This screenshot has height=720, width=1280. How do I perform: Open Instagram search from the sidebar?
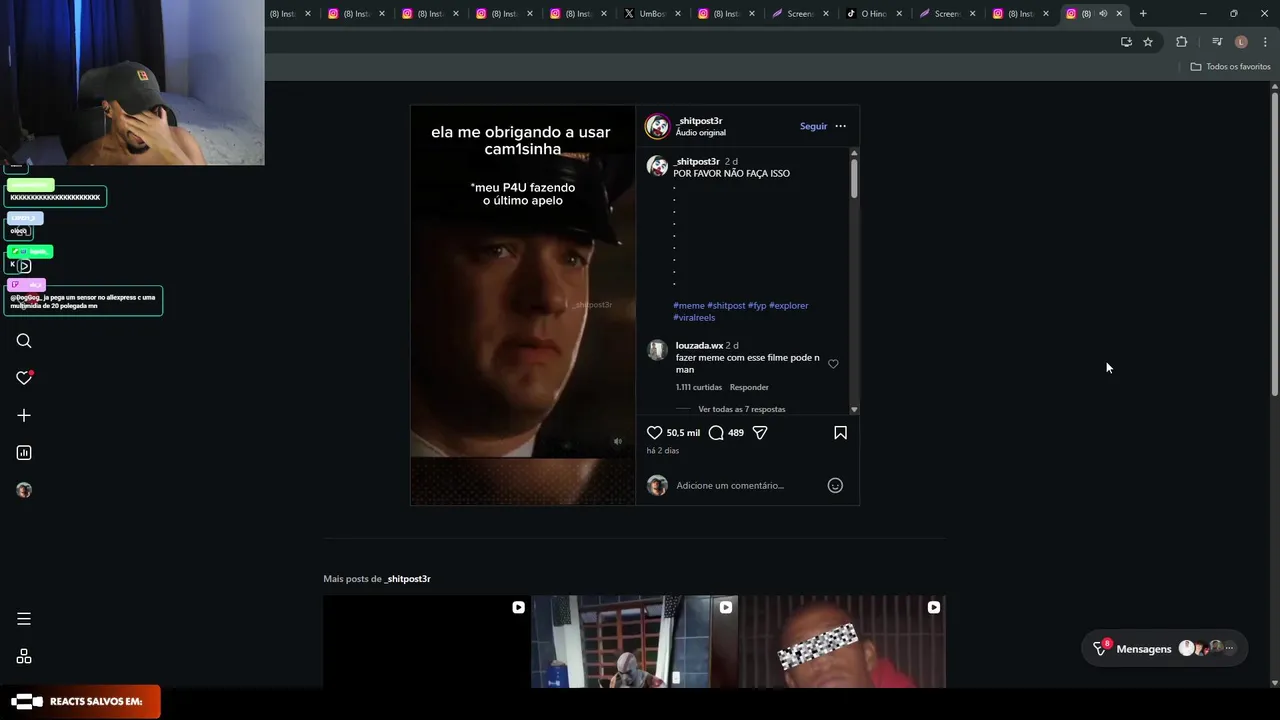click(24, 341)
